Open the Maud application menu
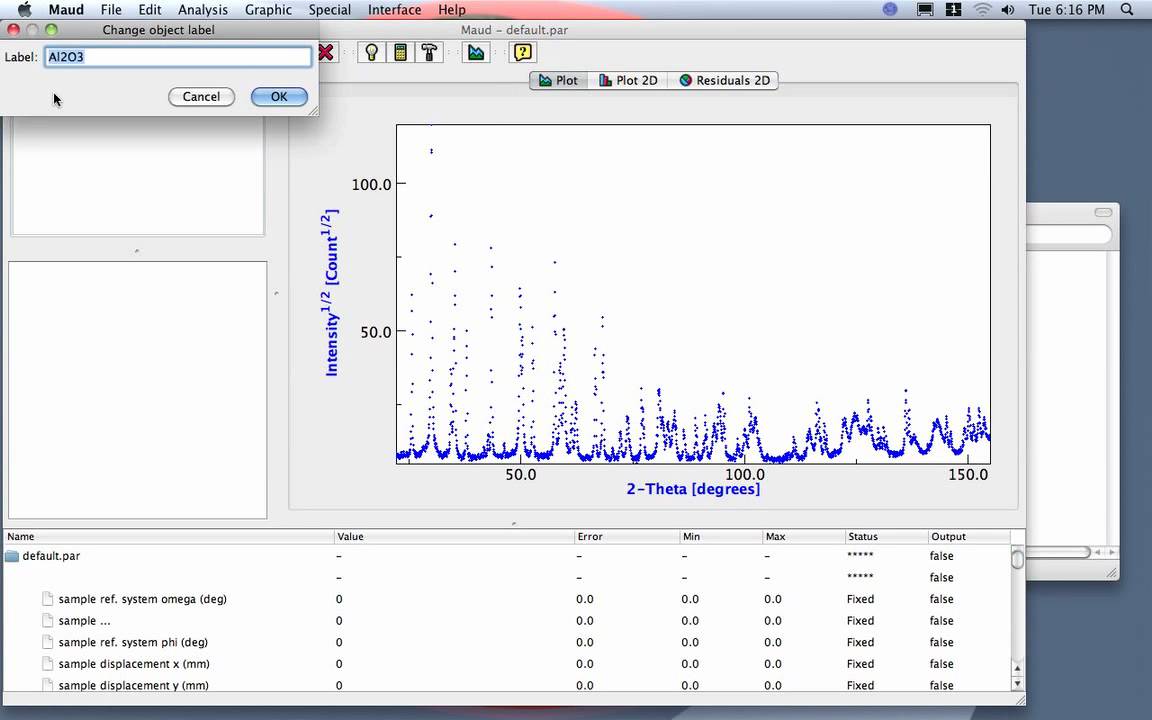Image resolution: width=1152 pixels, height=720 pixels. (66, 10)
